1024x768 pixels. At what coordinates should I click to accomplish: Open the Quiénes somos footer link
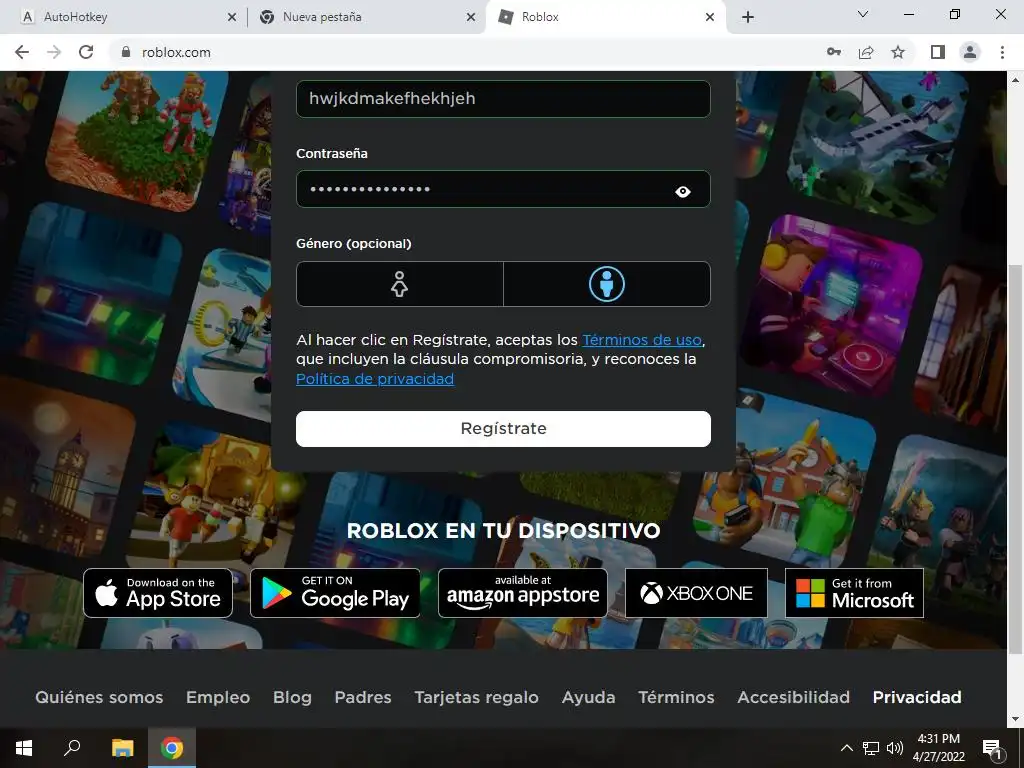coord(99,697)
